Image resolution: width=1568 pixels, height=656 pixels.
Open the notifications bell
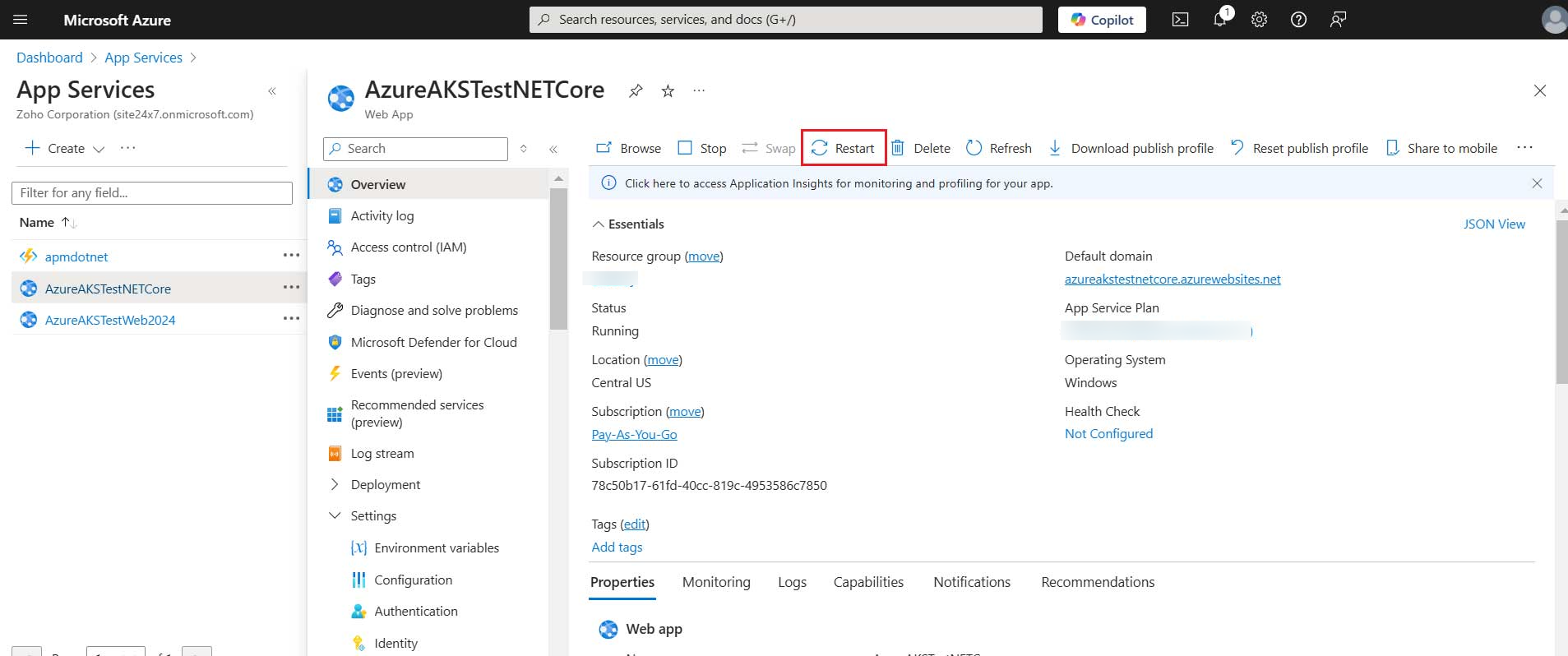[x=1220, y=20]
